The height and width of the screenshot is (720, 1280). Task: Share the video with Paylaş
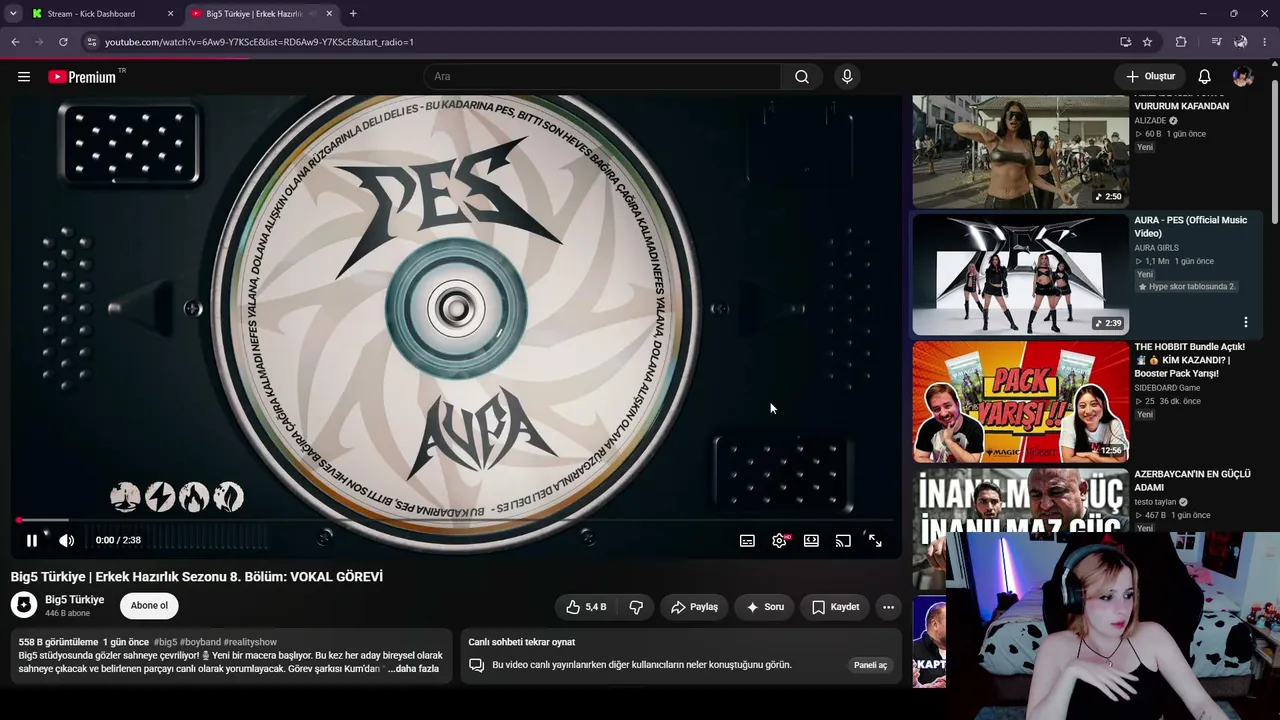coord(694,607)
